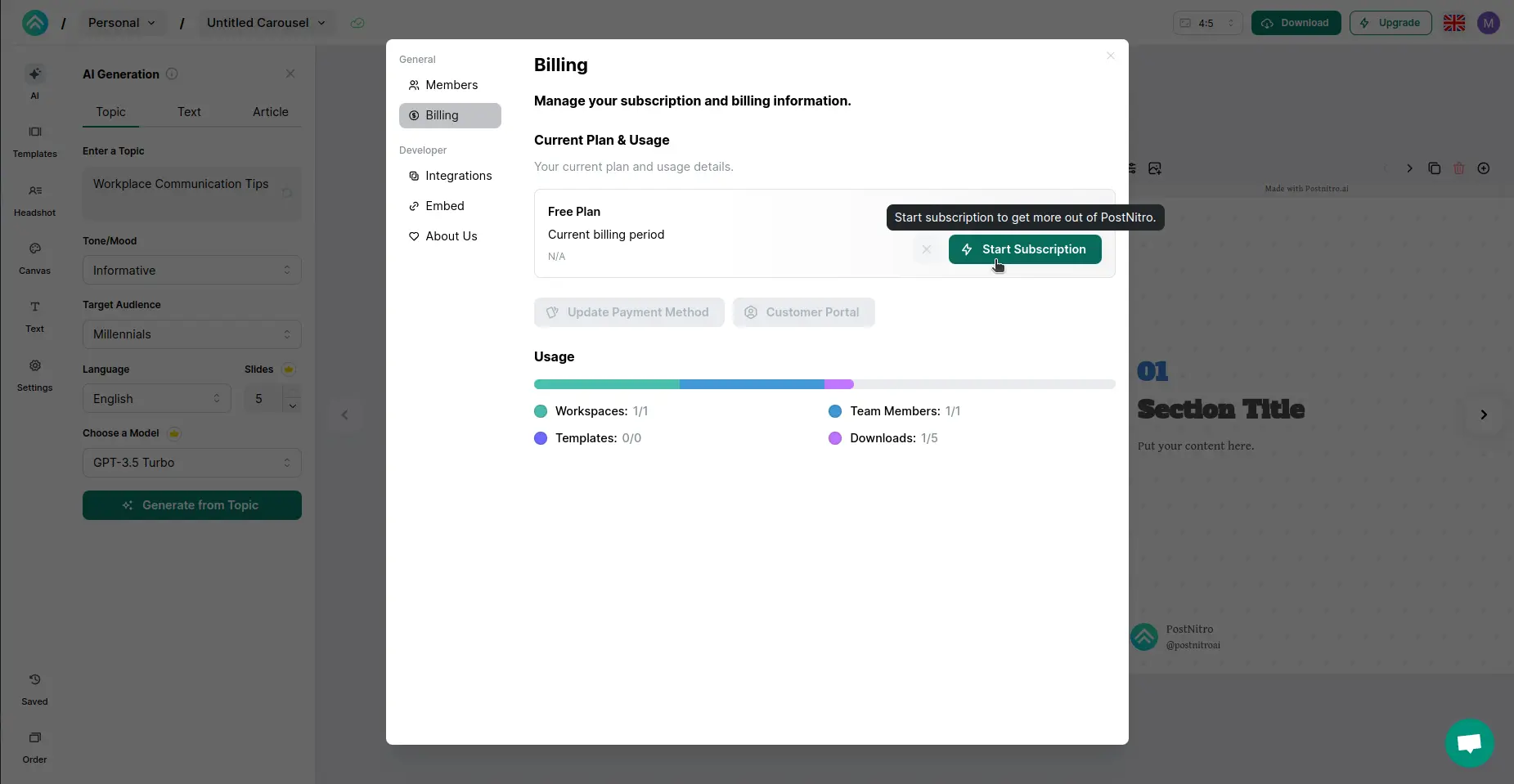Viewport: 1514px width, 784px height.
Task: Open the Text panel
Action: pos(34,316)
